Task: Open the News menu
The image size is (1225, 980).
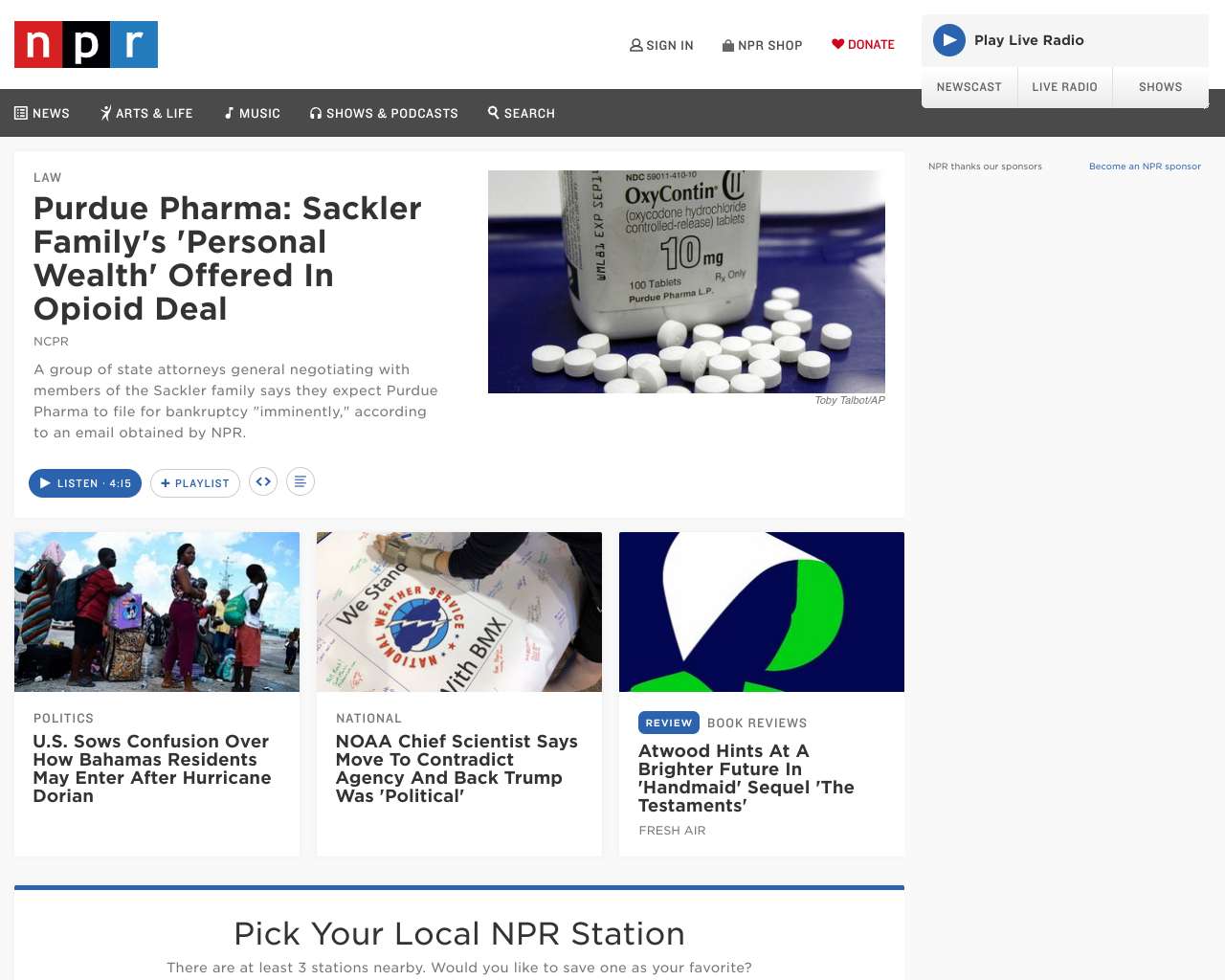Action: click(x=42, y=113)
